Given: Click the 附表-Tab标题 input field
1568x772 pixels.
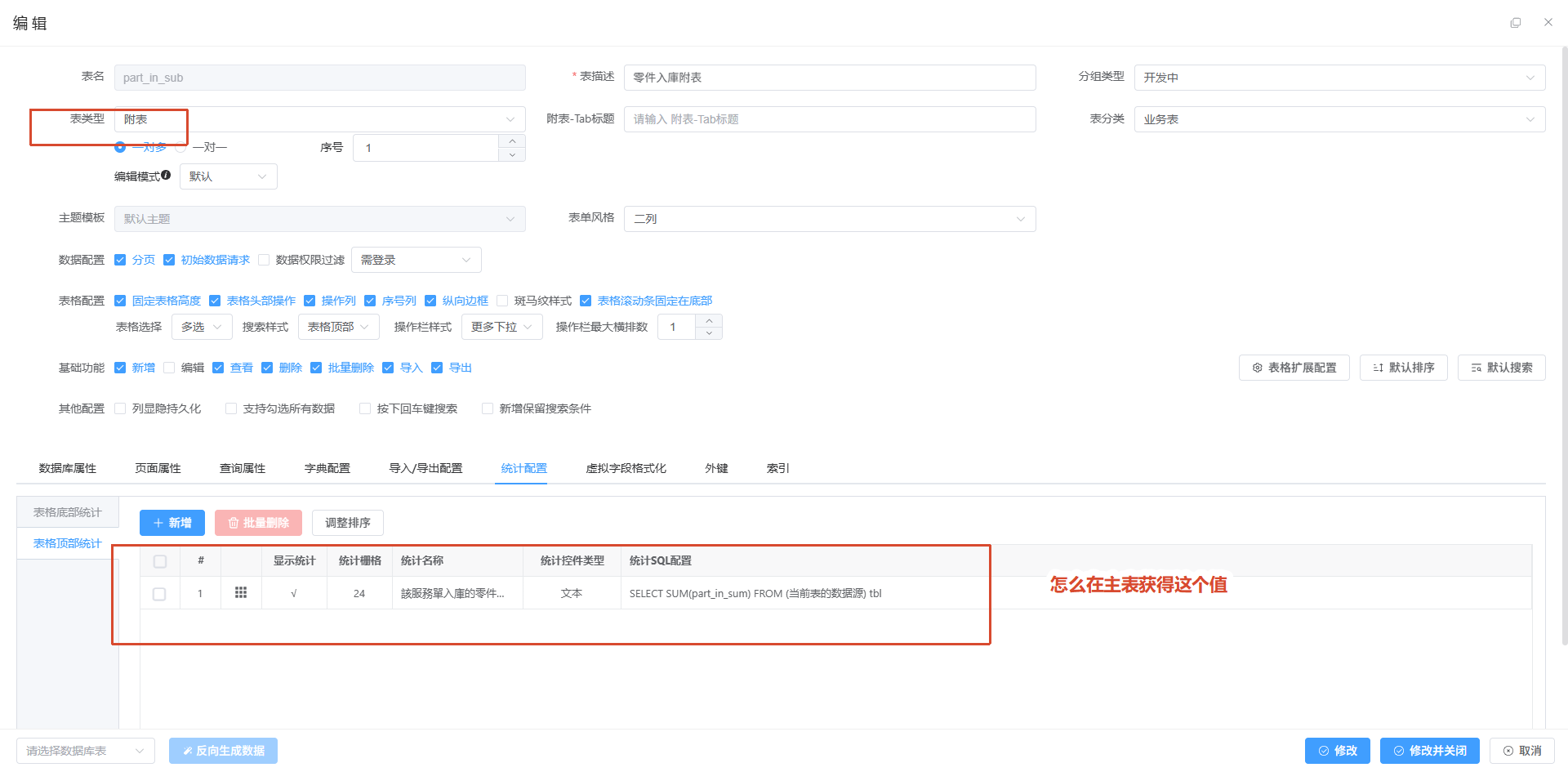Looking at the screenshot, I should [x=830, y=119].
